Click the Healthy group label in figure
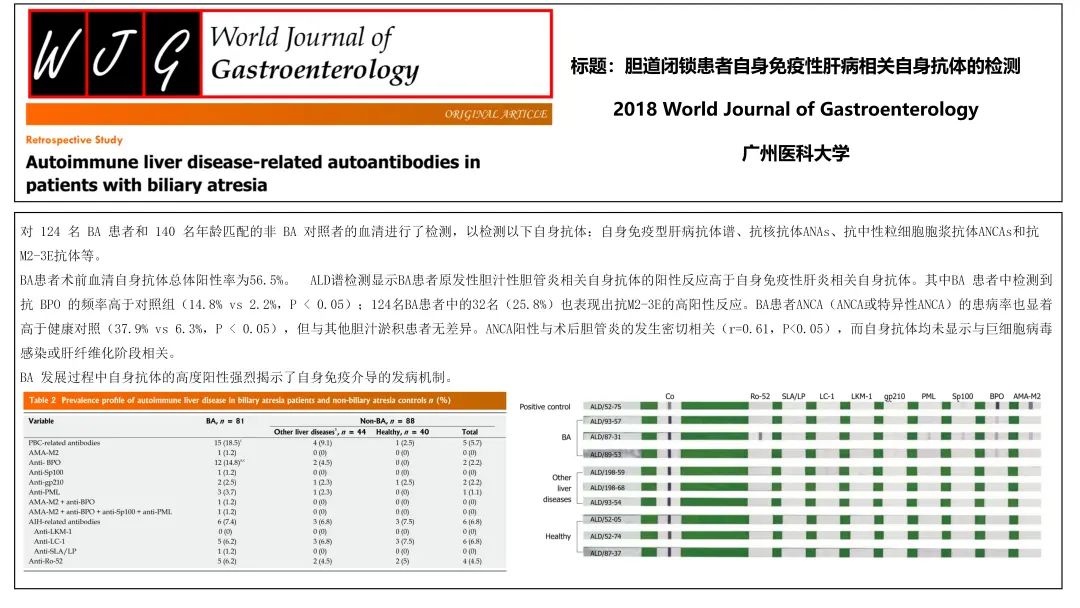The width and height of the screenshot is (1080, 608). click(x=558, y=536)
